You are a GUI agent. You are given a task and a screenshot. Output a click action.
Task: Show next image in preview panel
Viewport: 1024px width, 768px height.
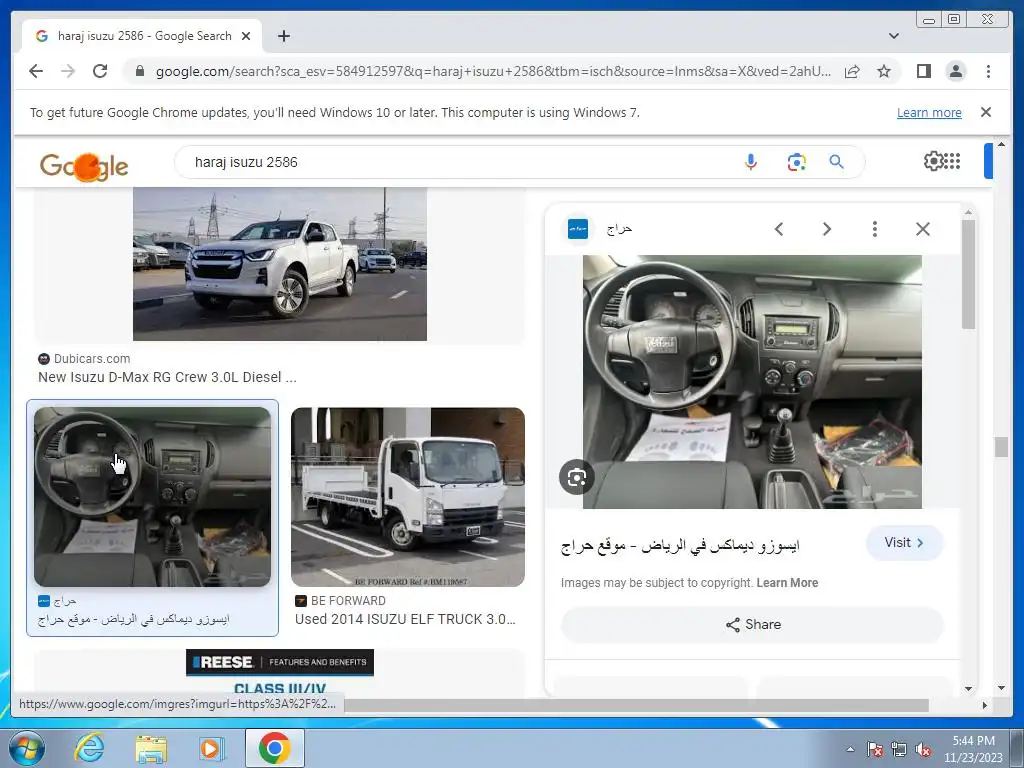point(827,229)
